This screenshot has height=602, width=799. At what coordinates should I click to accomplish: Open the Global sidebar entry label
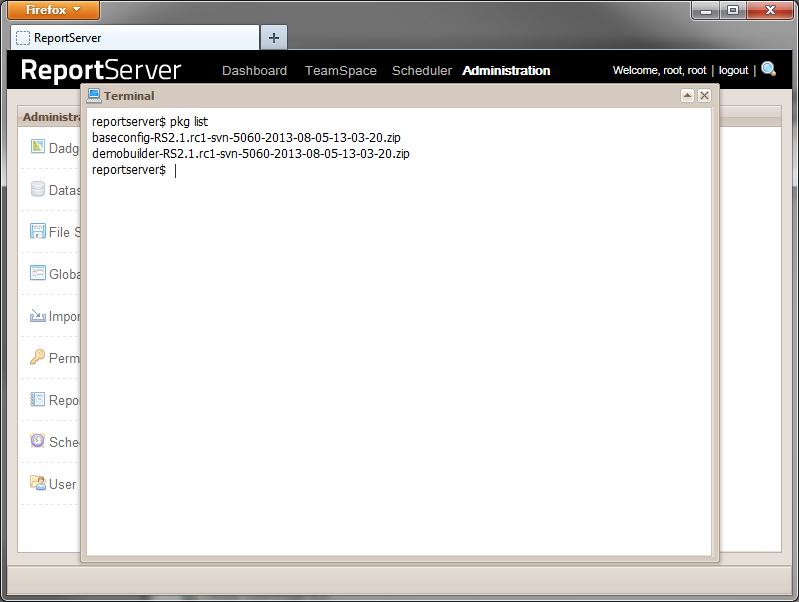(65, 274)
